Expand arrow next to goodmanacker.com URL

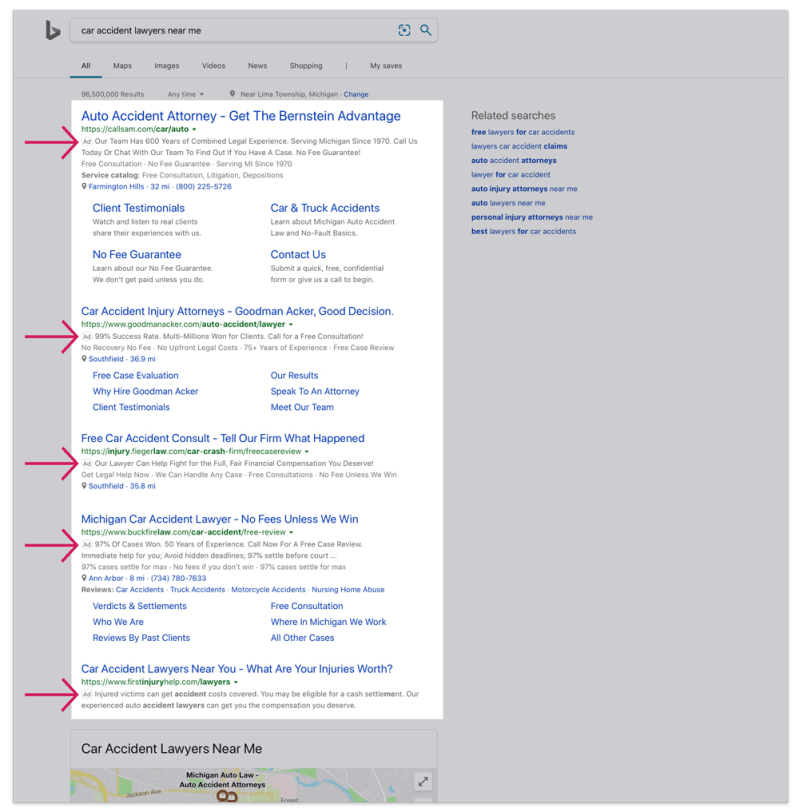(291, 325)
